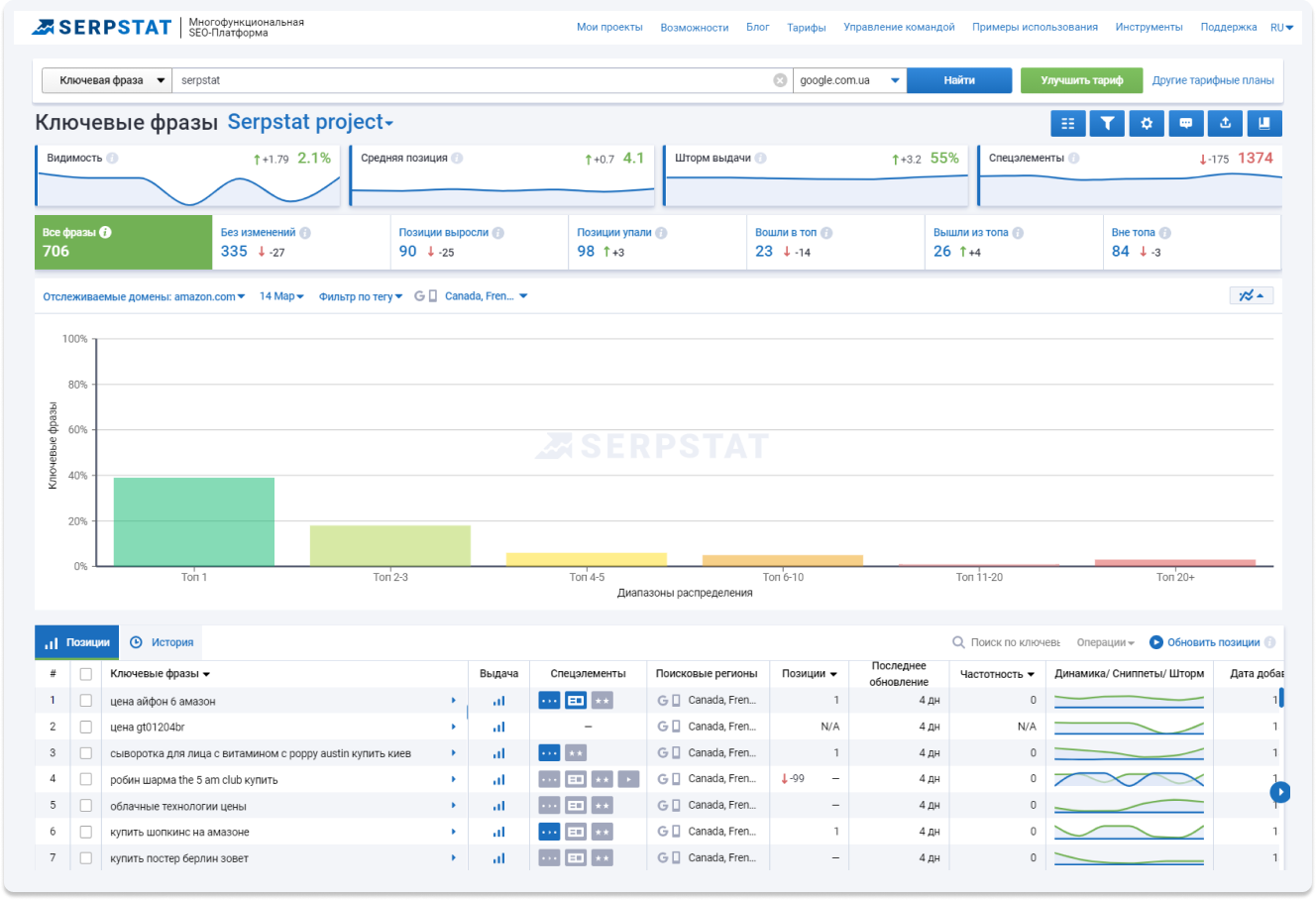Expand Отслеживаемые домены amazon.com dropdown
Screen dimensions: 1316x900
pos(144,296)
